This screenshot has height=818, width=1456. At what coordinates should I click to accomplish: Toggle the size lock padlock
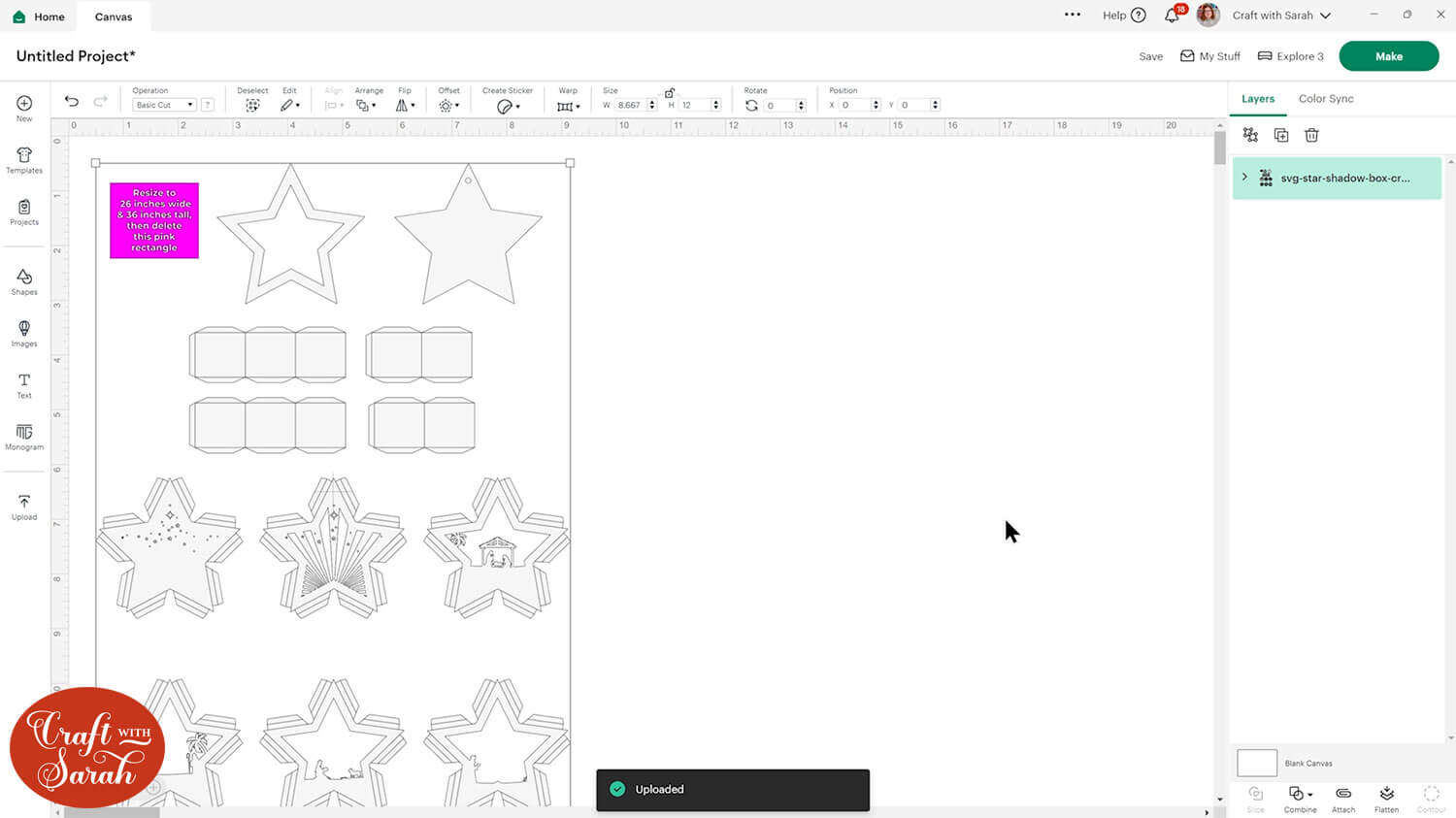670,92
